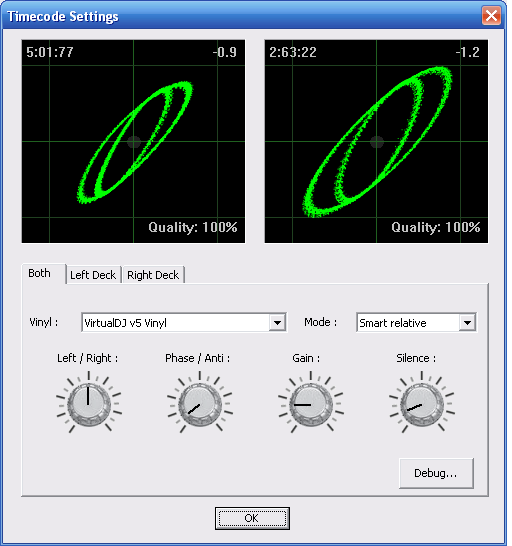Confirm settings with the OK button
This screenshot has height=546, width=512.
coord(252,518)
